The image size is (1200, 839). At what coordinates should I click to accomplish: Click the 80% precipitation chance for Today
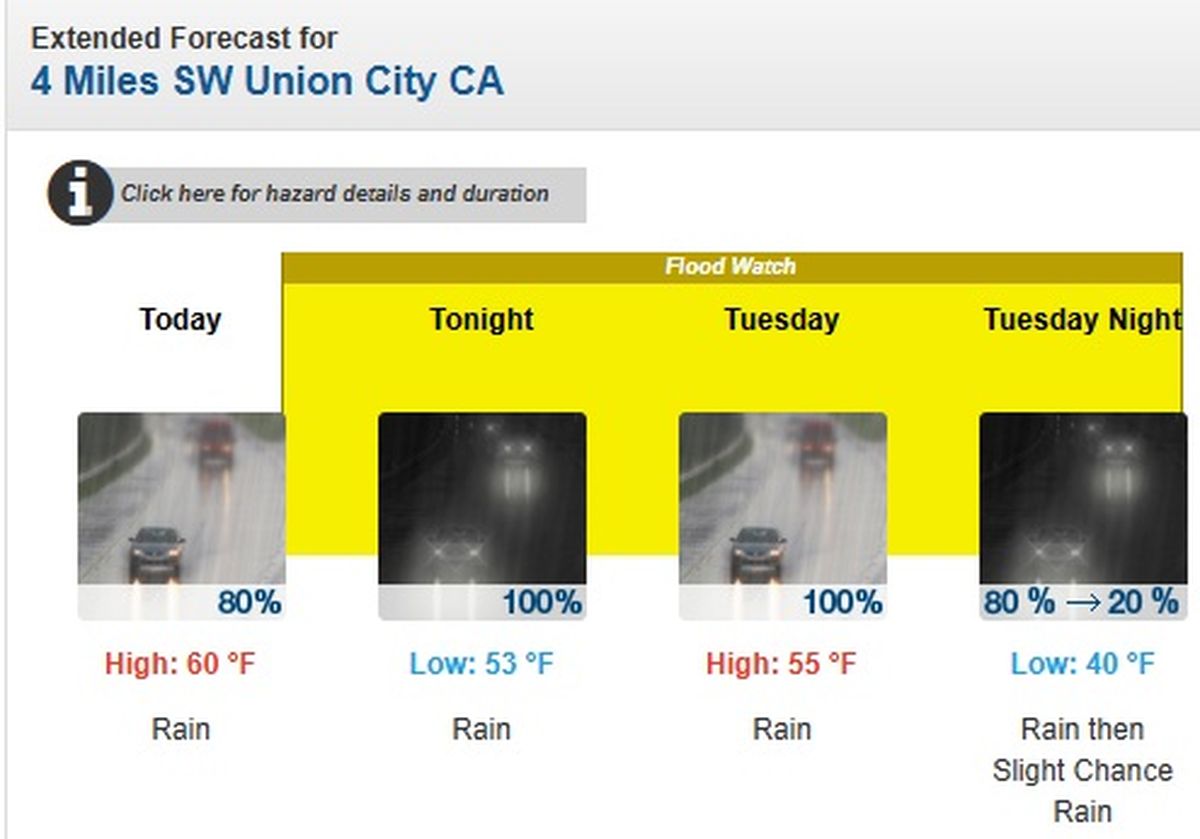249,603
